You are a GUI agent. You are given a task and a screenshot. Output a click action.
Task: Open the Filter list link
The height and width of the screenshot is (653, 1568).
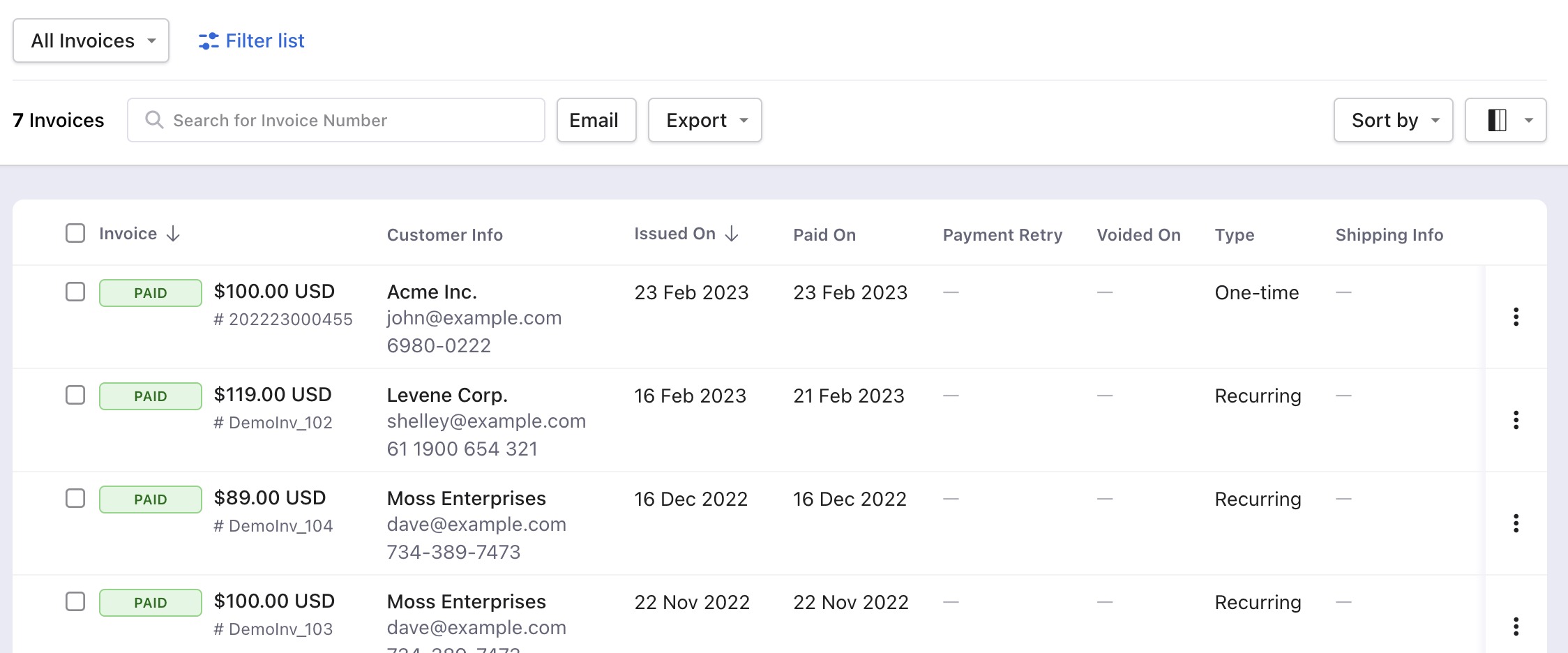(252, 41)
